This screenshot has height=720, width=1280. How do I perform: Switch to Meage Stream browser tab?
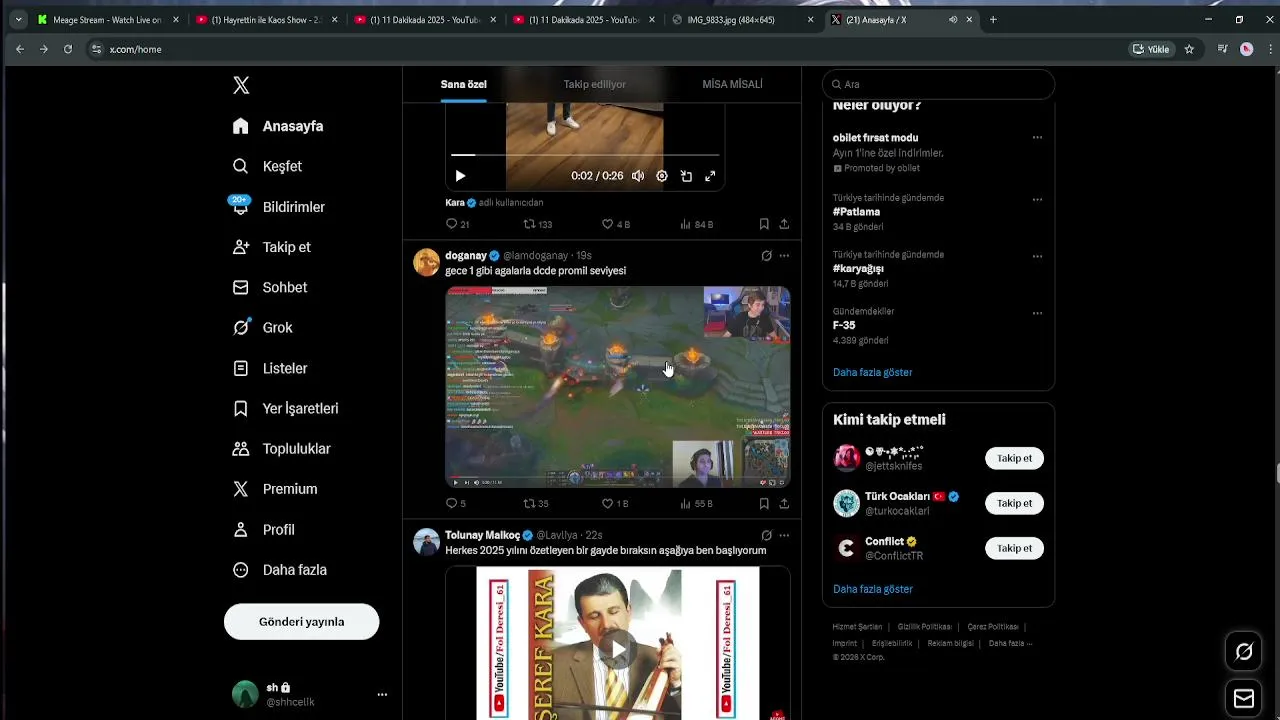click(x=107, y=19)
